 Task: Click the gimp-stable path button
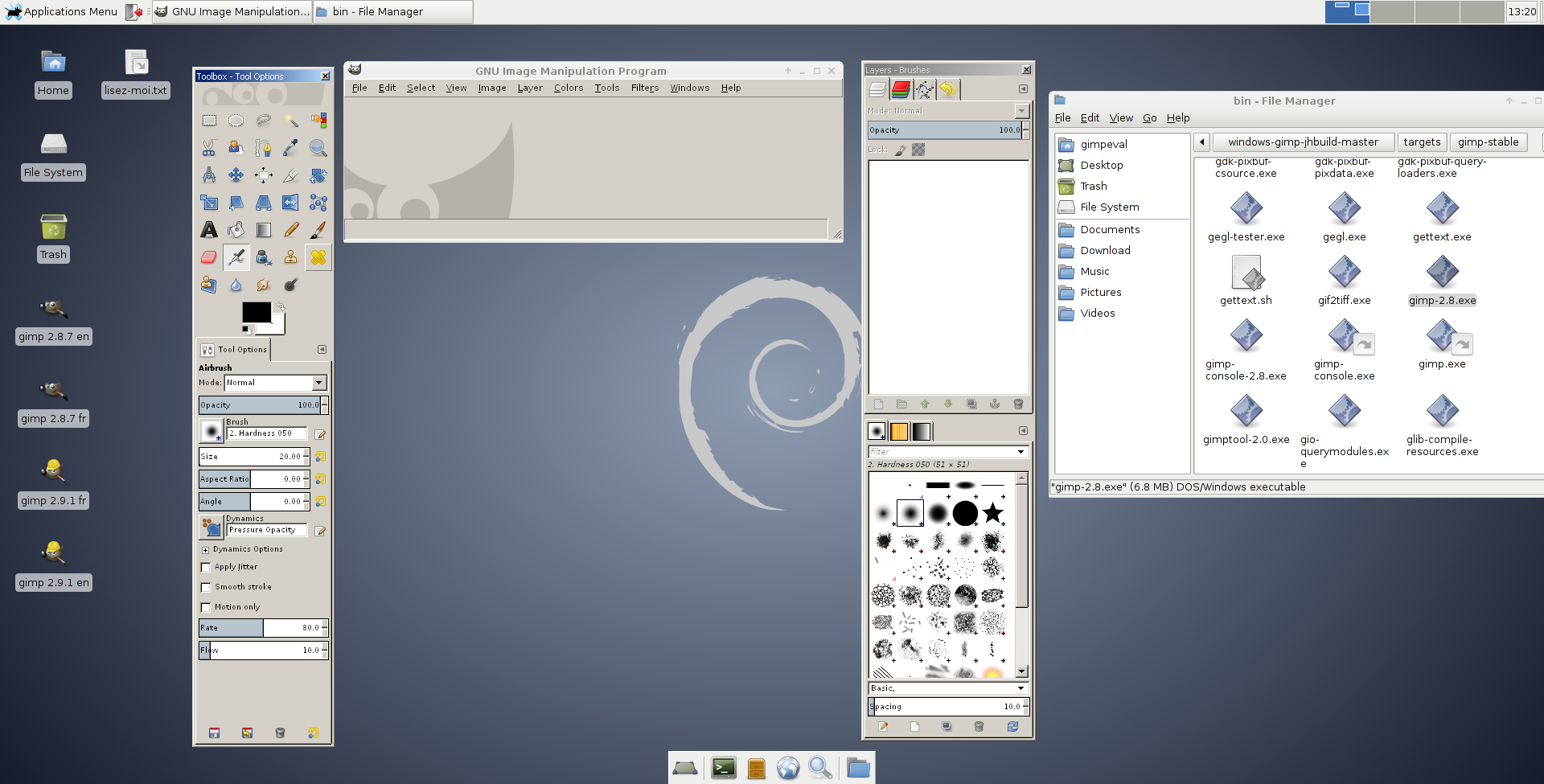point(1488,142)
